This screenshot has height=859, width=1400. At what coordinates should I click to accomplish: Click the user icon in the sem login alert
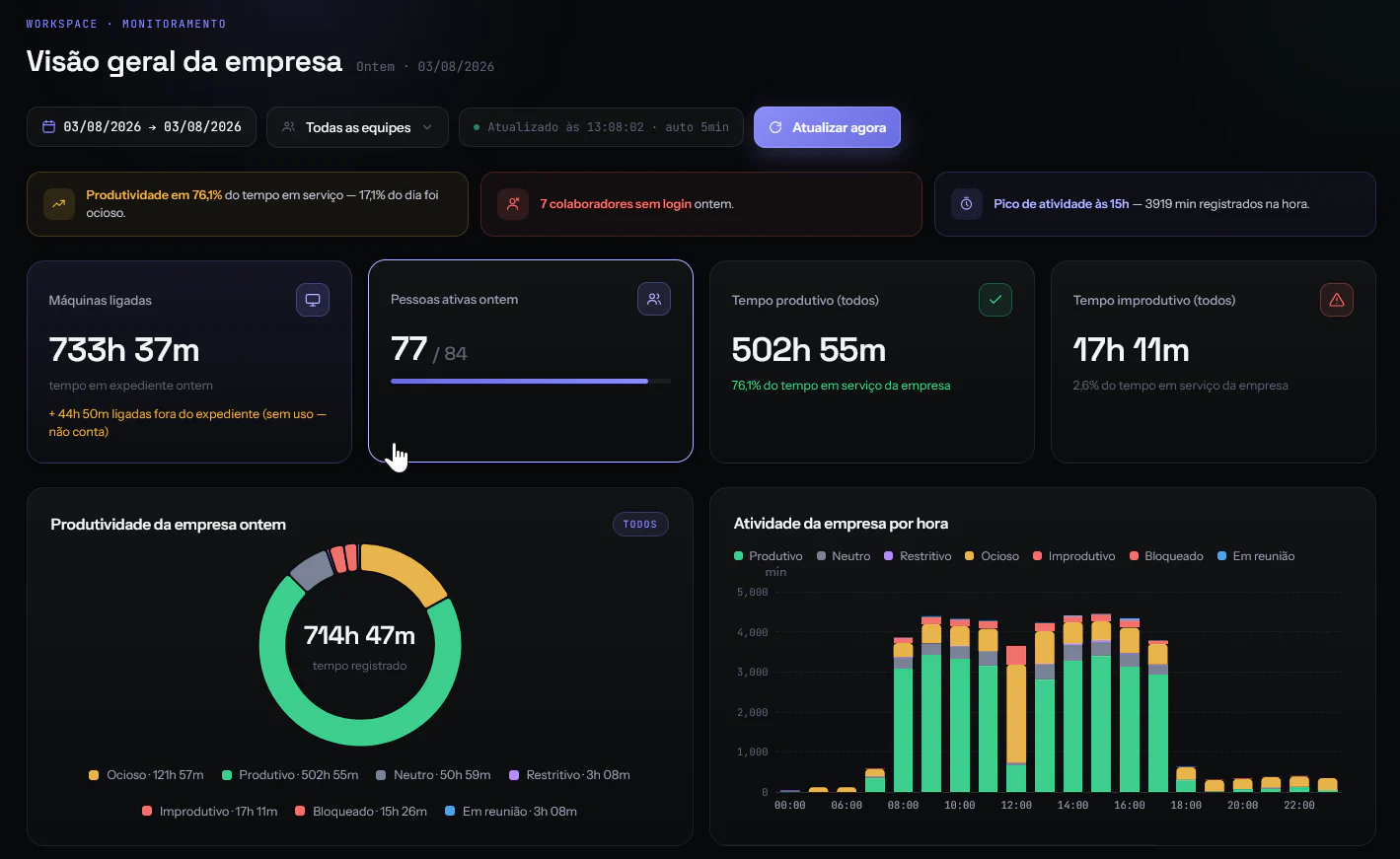(513, 204)
